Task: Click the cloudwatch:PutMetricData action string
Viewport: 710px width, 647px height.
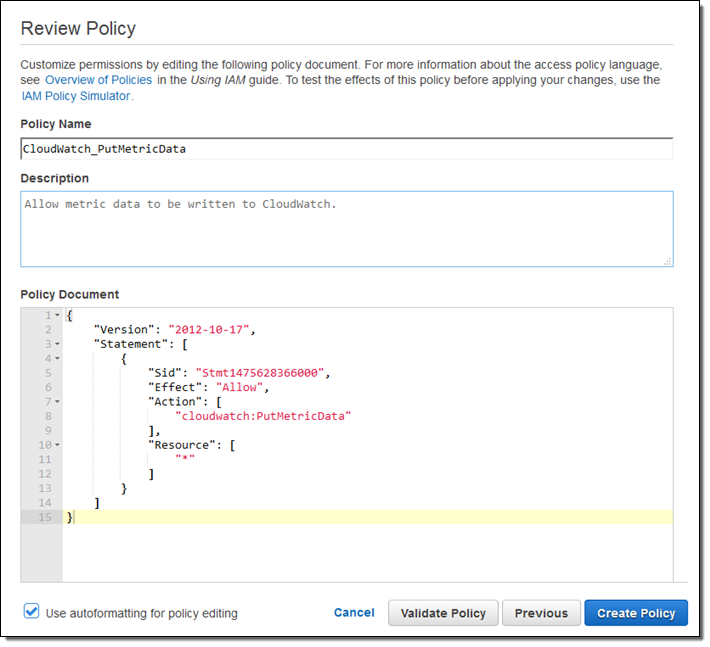Action: (x=263, y=416)
